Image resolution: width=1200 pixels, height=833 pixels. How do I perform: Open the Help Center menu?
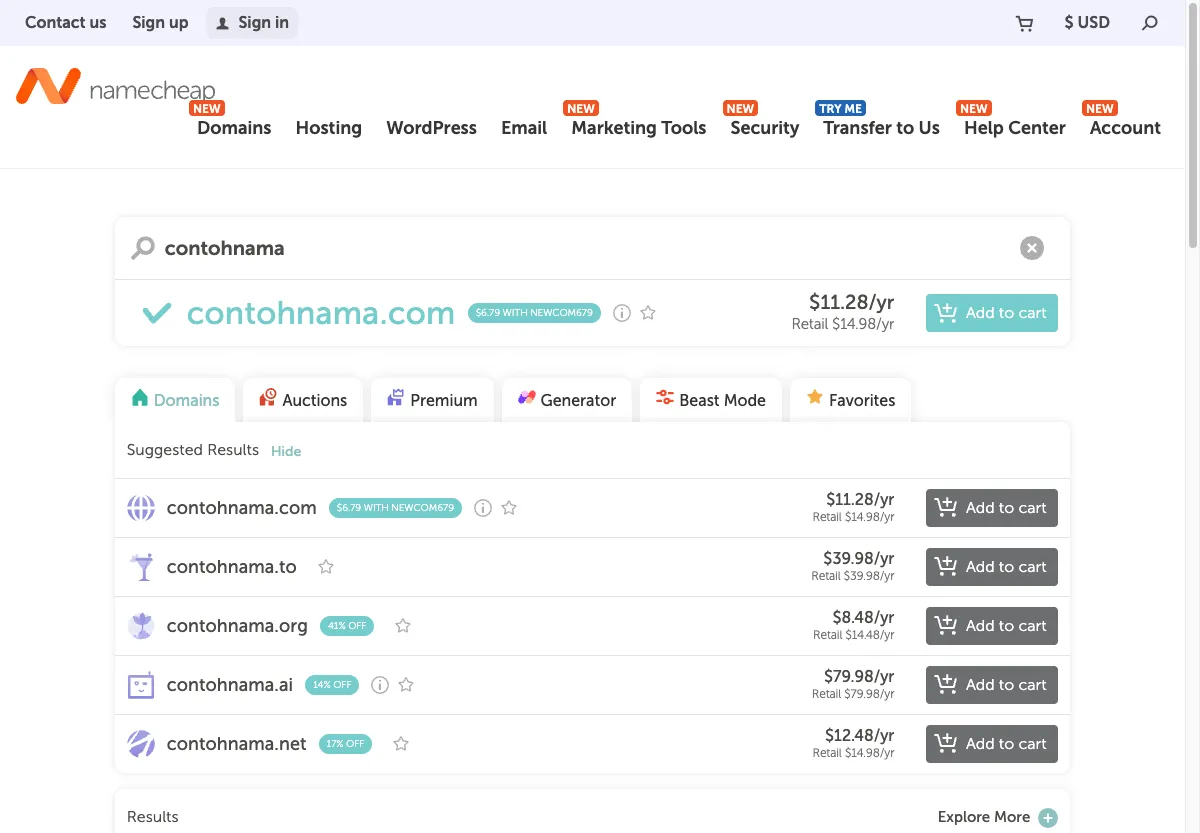[1015, 128]
